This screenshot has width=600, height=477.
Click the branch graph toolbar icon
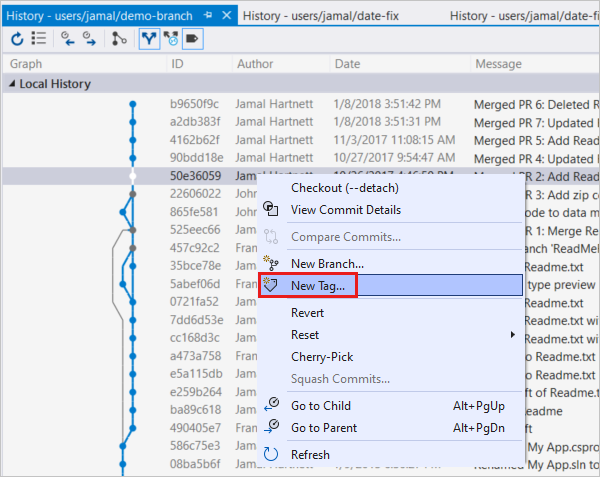point(119,39)
